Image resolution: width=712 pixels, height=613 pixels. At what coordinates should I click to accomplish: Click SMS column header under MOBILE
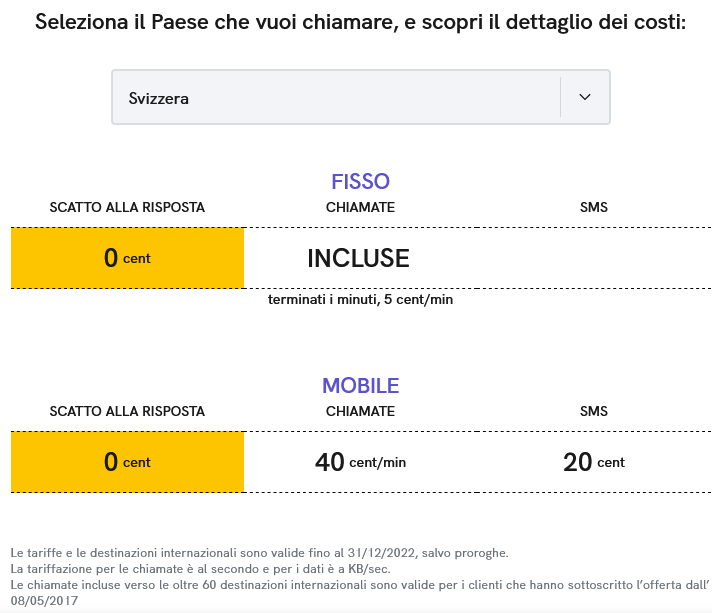click(594, 411)
